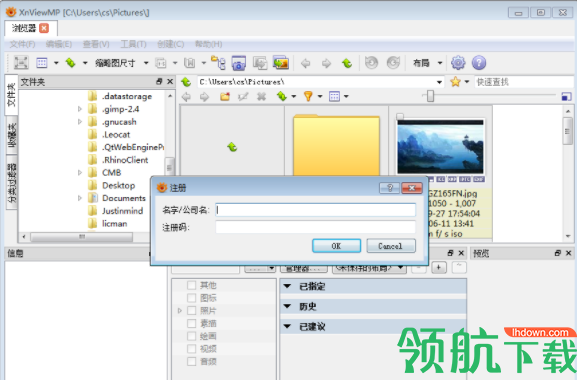Check the 绘画 category checkbox
Viewport: 577px width, 380px height.
pos(191,336)
